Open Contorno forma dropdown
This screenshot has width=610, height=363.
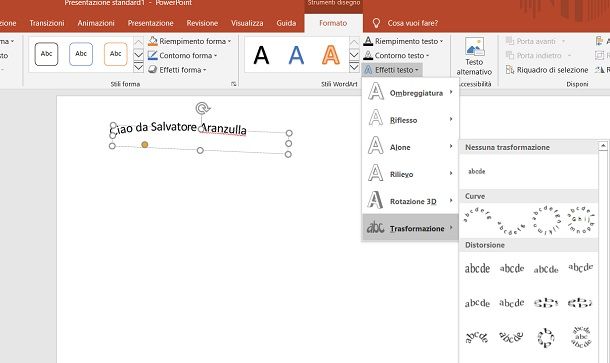tap(182, 56)
